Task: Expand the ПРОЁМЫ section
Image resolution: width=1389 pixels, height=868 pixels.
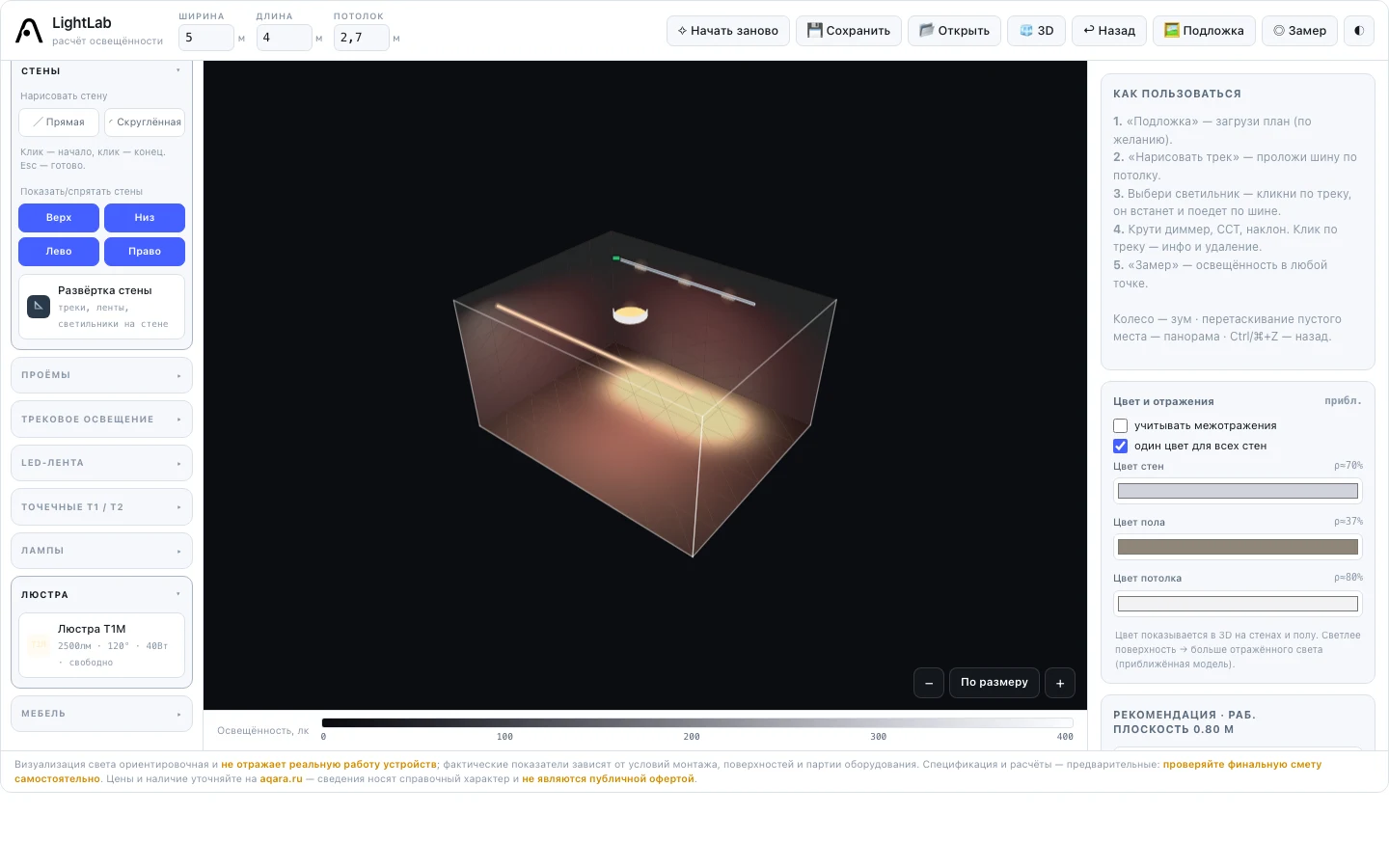Action: click(x=101, y=375)
